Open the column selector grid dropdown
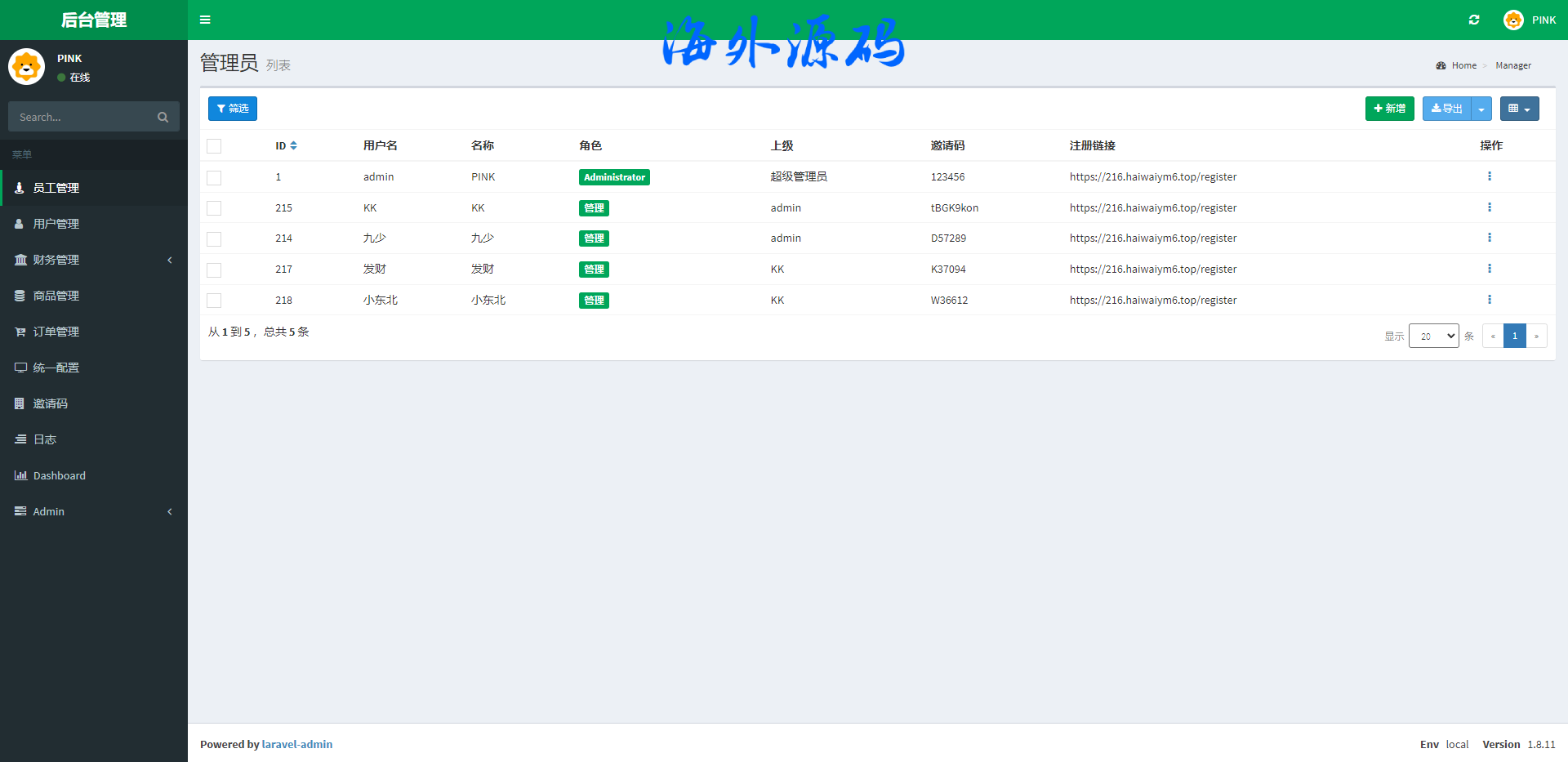The width and height of the screenshot is (1568, 762). [x=1519, y=109]
